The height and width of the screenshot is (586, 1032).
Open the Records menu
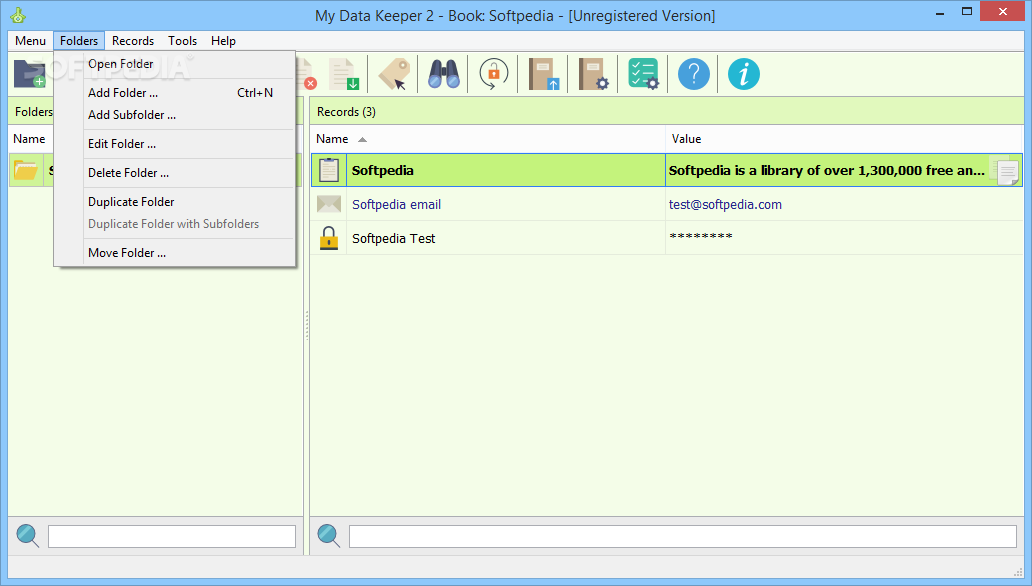pos(133,41)
